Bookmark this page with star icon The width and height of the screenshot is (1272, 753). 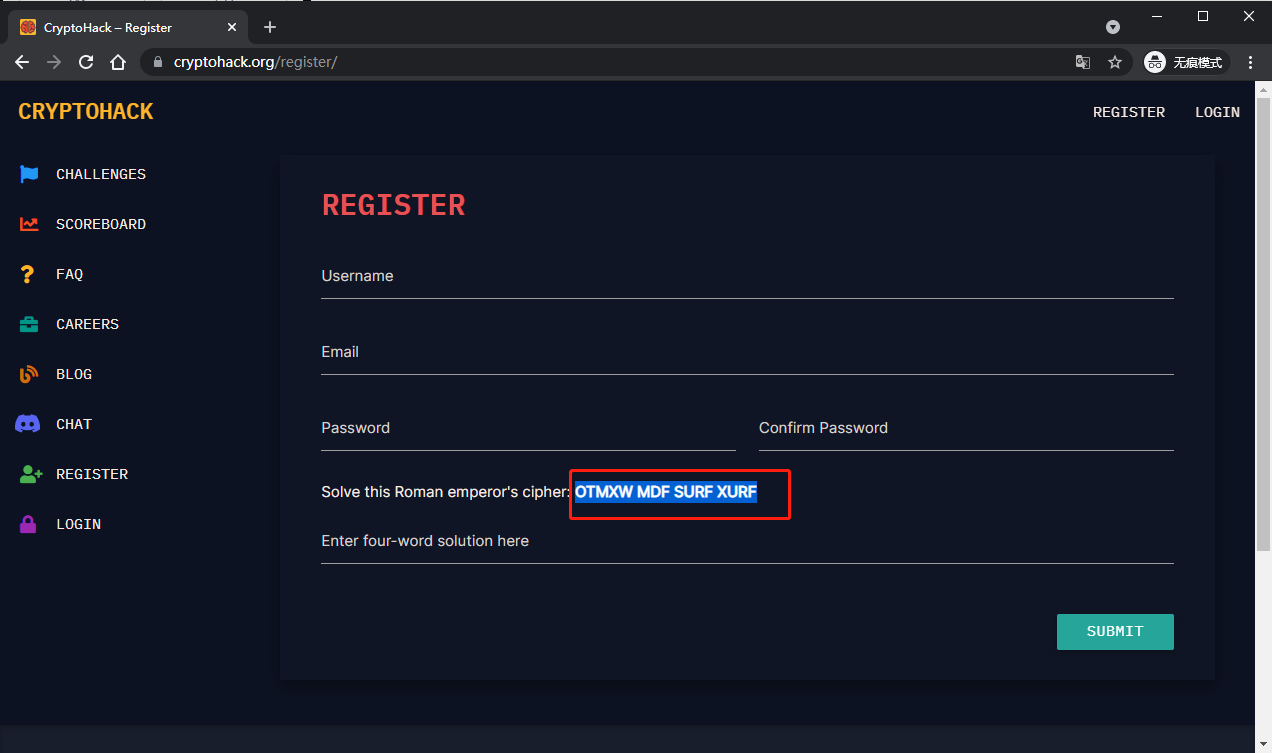coord(1115,62)
